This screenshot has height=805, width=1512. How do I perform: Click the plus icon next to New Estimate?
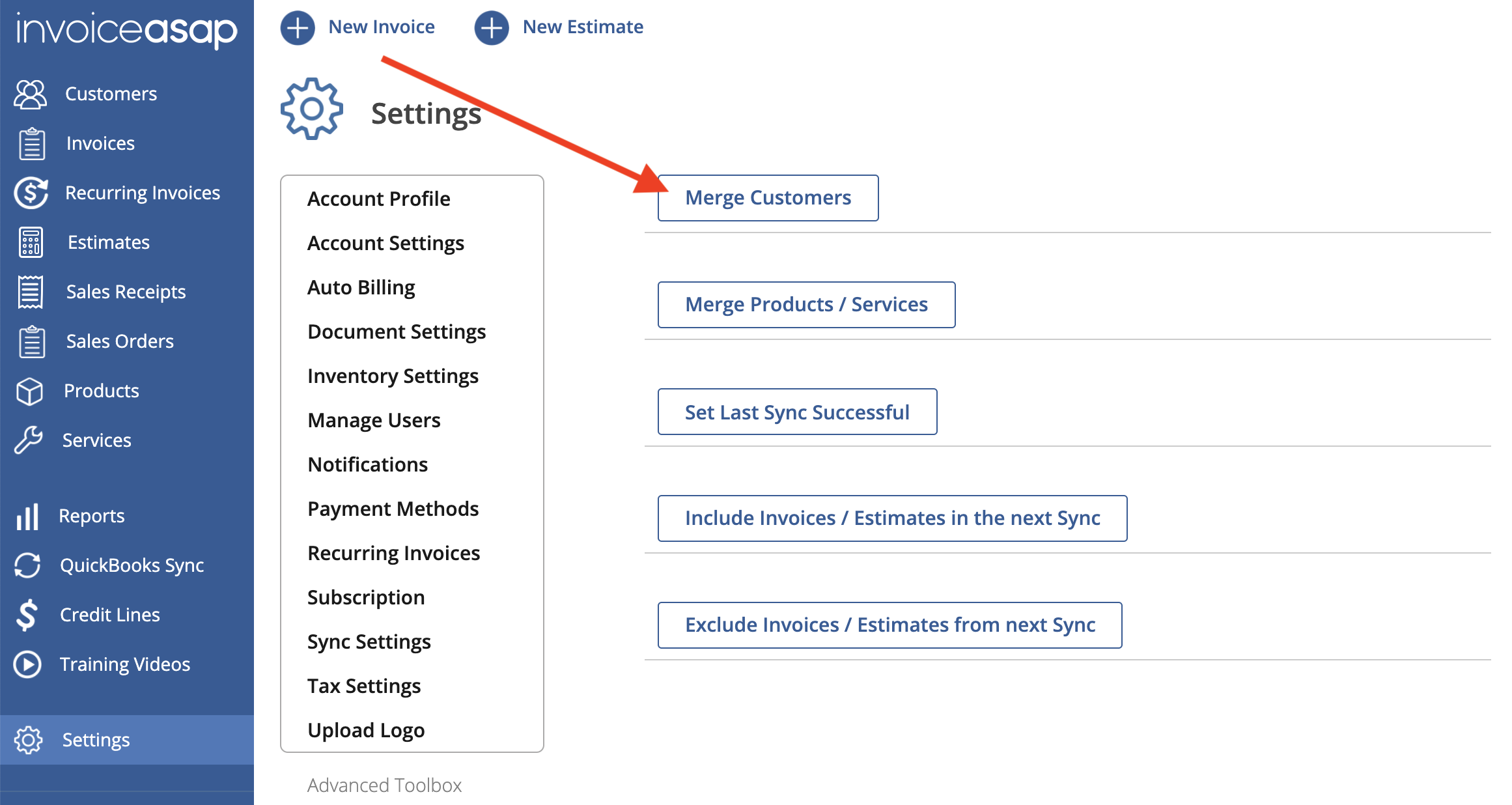click(x=491, y=27)
